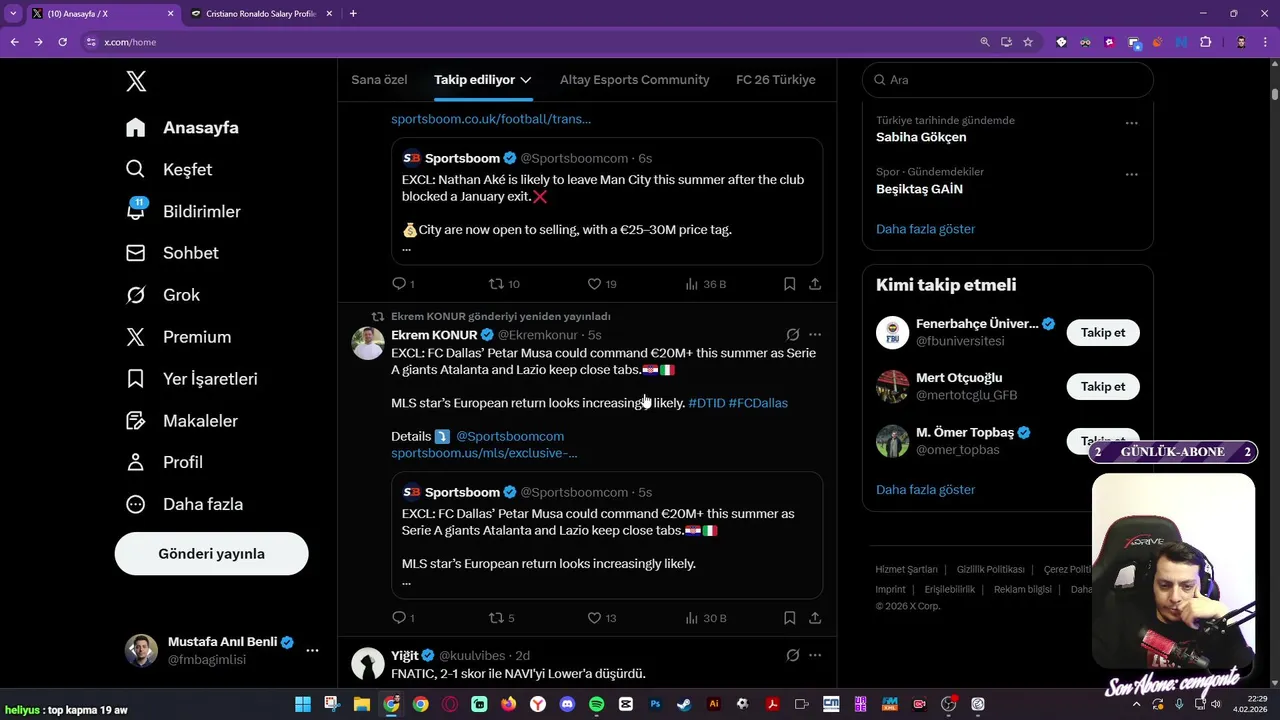Image resolution: width=1280 pixels, height=720 pixels.
Task: Switch to FC 26 Türkiye tab
Action: click(776, 80)
